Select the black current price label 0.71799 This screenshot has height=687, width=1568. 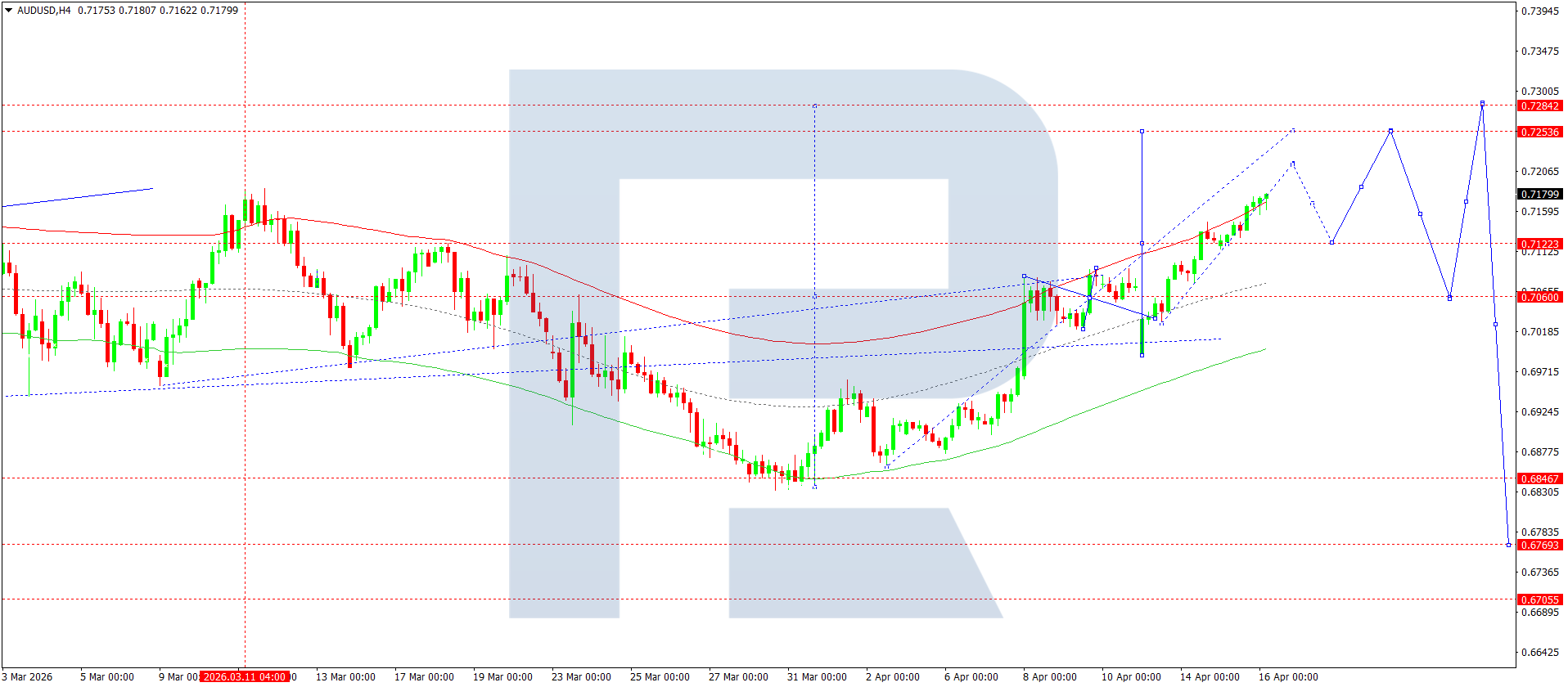click(x=1539, y=195)
